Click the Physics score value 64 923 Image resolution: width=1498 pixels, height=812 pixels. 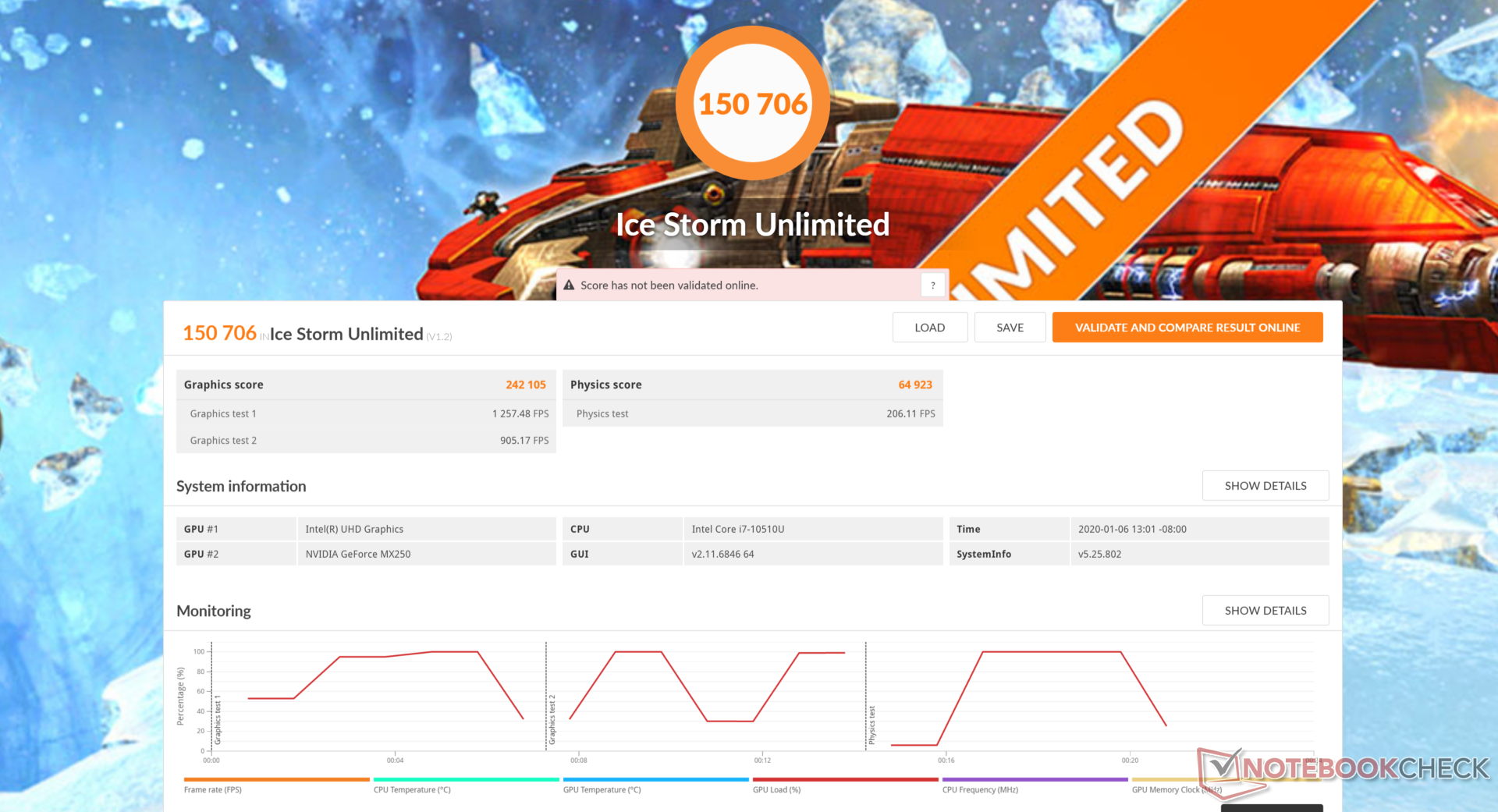915,385
